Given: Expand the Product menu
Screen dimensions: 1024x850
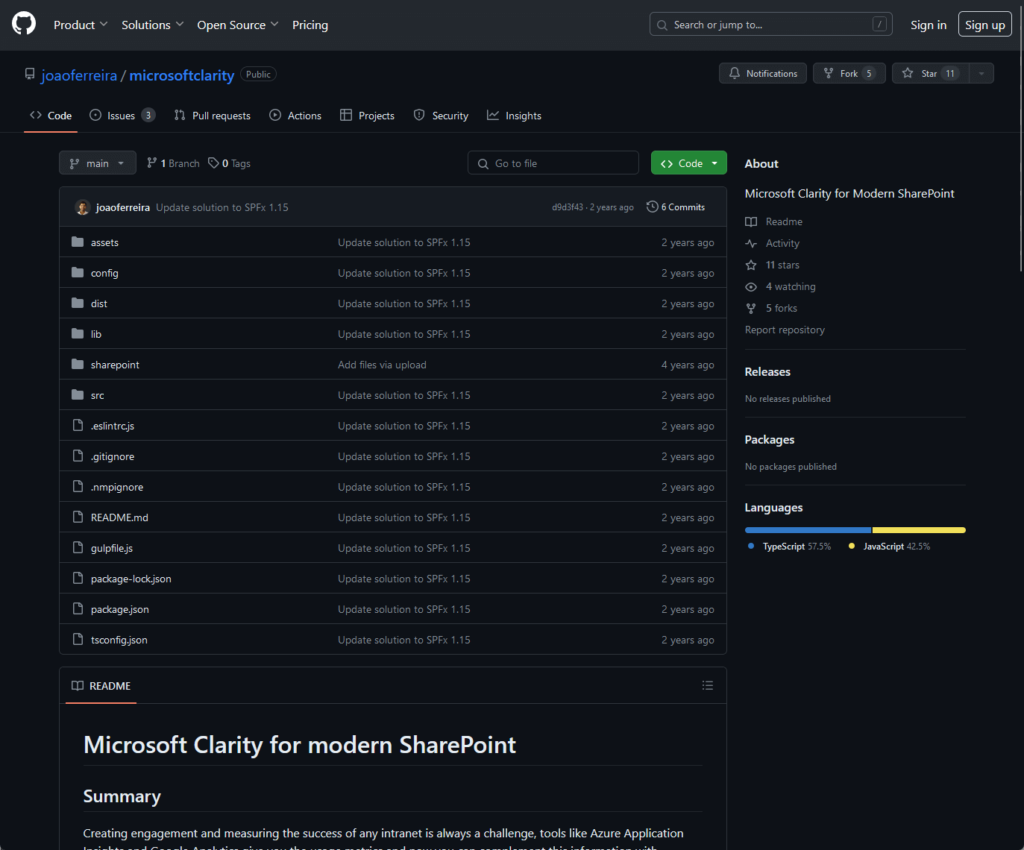Looking at the screenshot, I should [x=80, y=25].
